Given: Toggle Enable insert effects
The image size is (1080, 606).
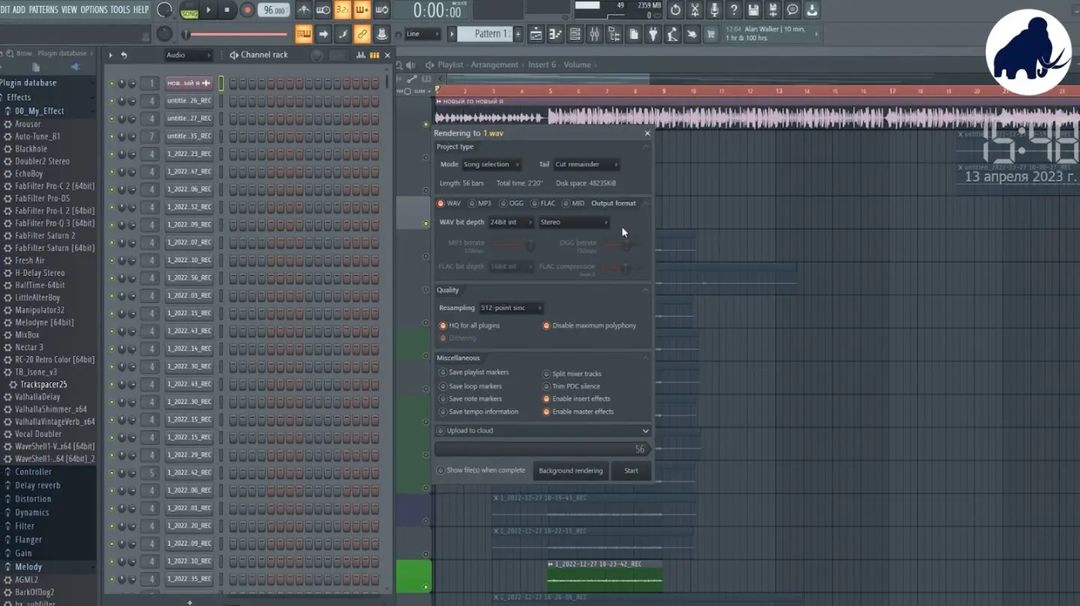Looking at the screenshot, I should pyautogui.click(x=577, y=399).
